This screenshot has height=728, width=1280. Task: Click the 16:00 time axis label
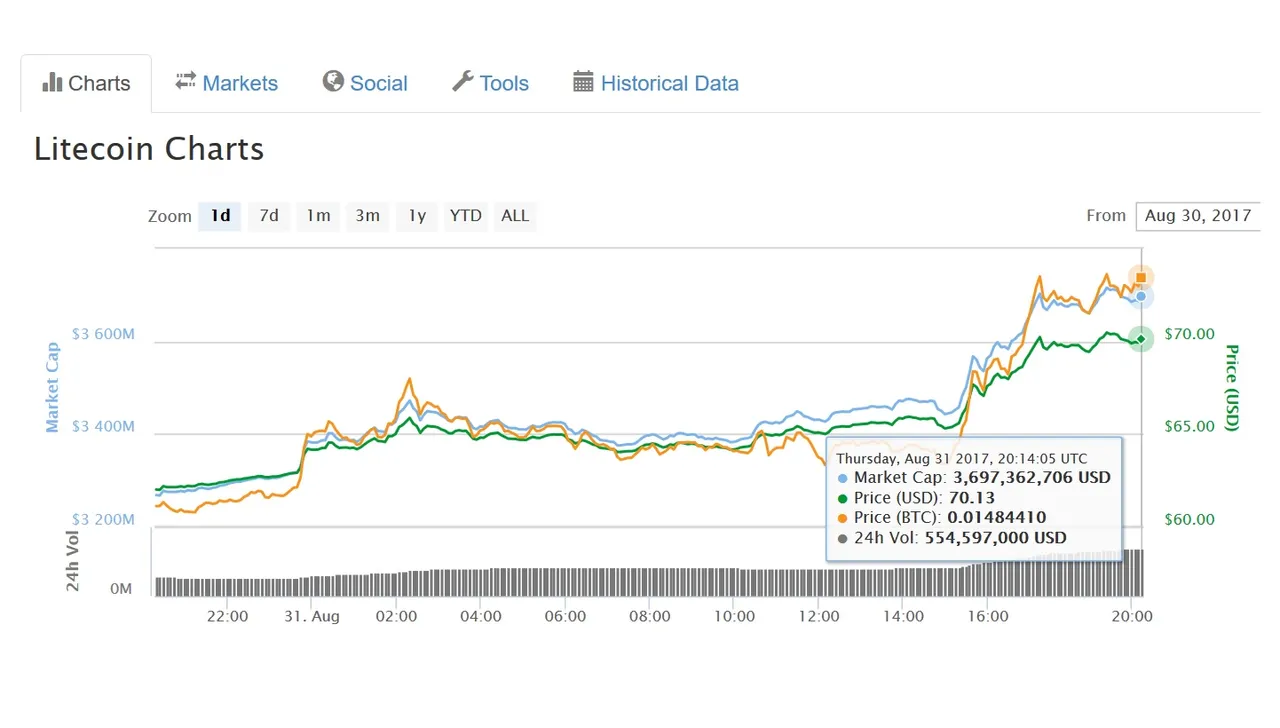click(x=988, y=616)
